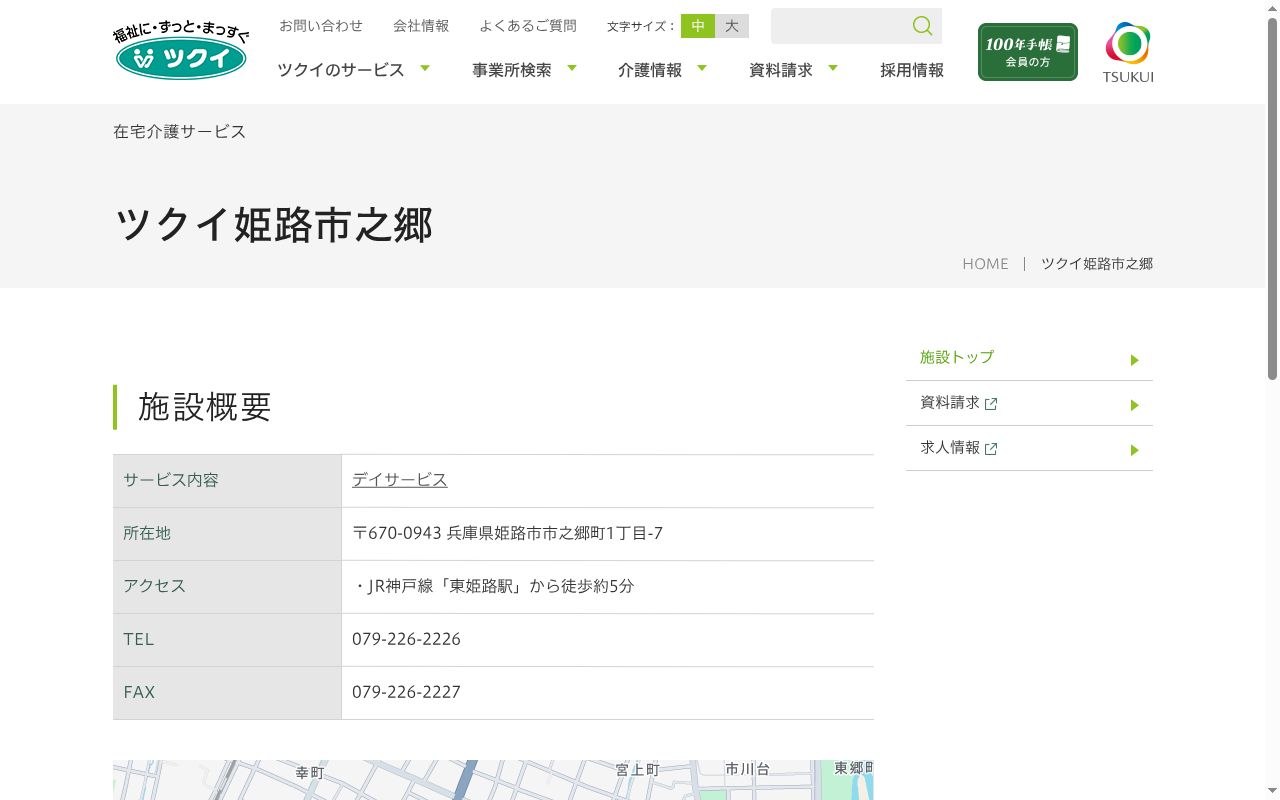Click the 施設概要 heading
1280x800 pixels.
[x=205, y=407]
